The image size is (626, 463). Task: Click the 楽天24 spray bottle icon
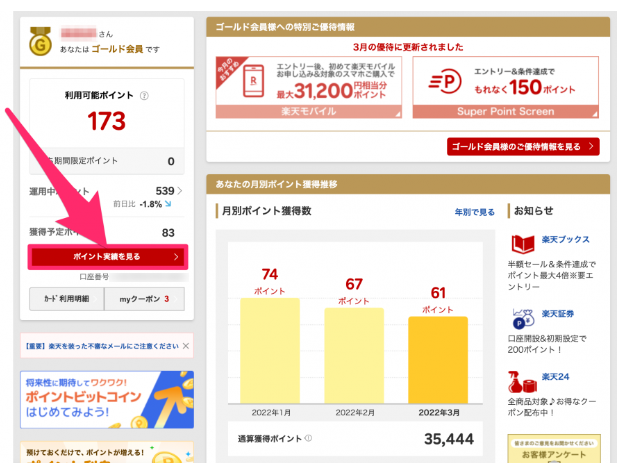522,382
